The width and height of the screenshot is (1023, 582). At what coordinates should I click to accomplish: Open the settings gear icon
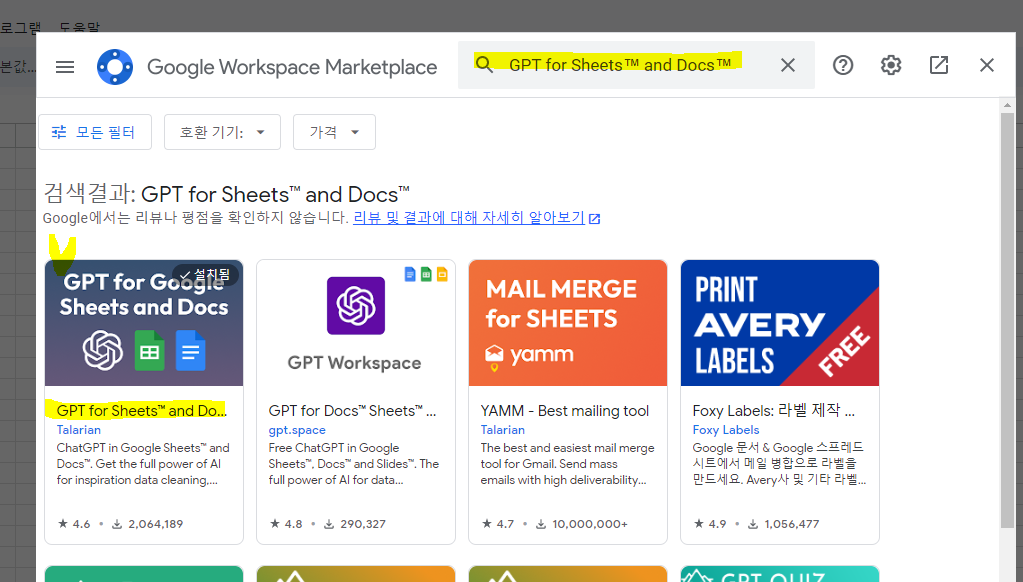click(891, 65)
